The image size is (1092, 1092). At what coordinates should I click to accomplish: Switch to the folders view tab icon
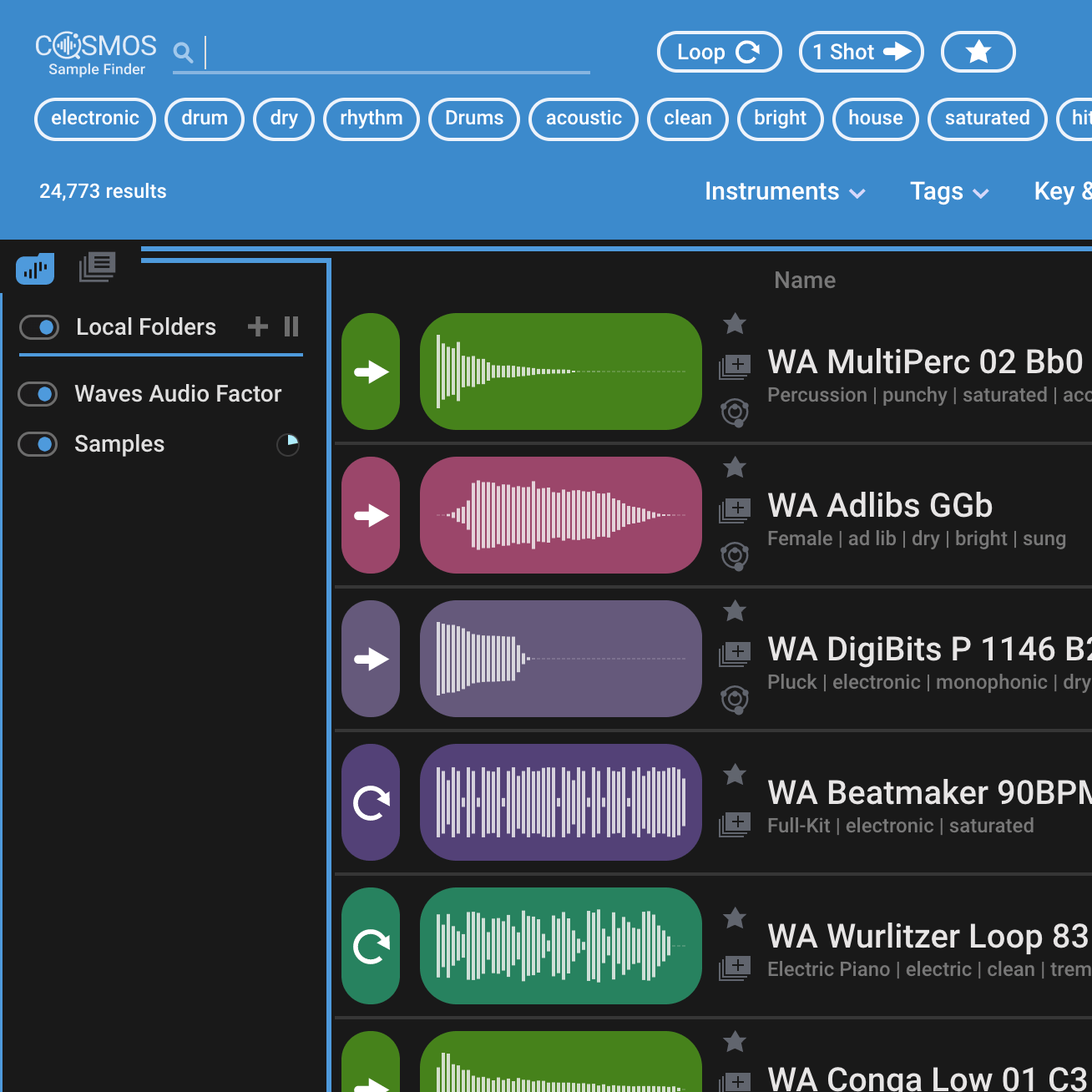[35, 268]
